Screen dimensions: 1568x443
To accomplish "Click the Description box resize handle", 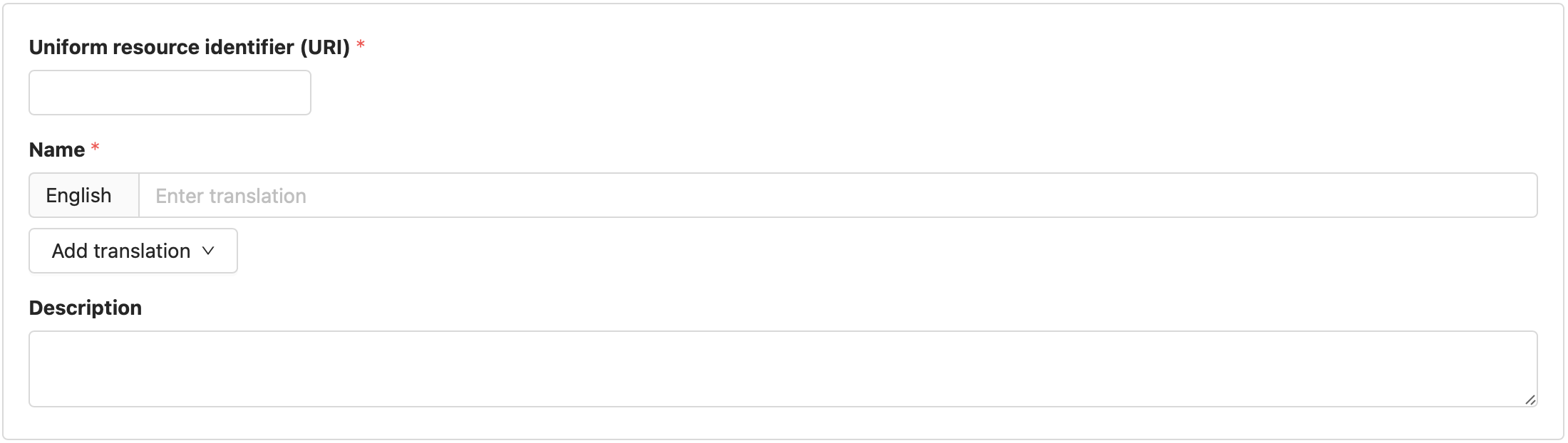I will pos(1530,400).
